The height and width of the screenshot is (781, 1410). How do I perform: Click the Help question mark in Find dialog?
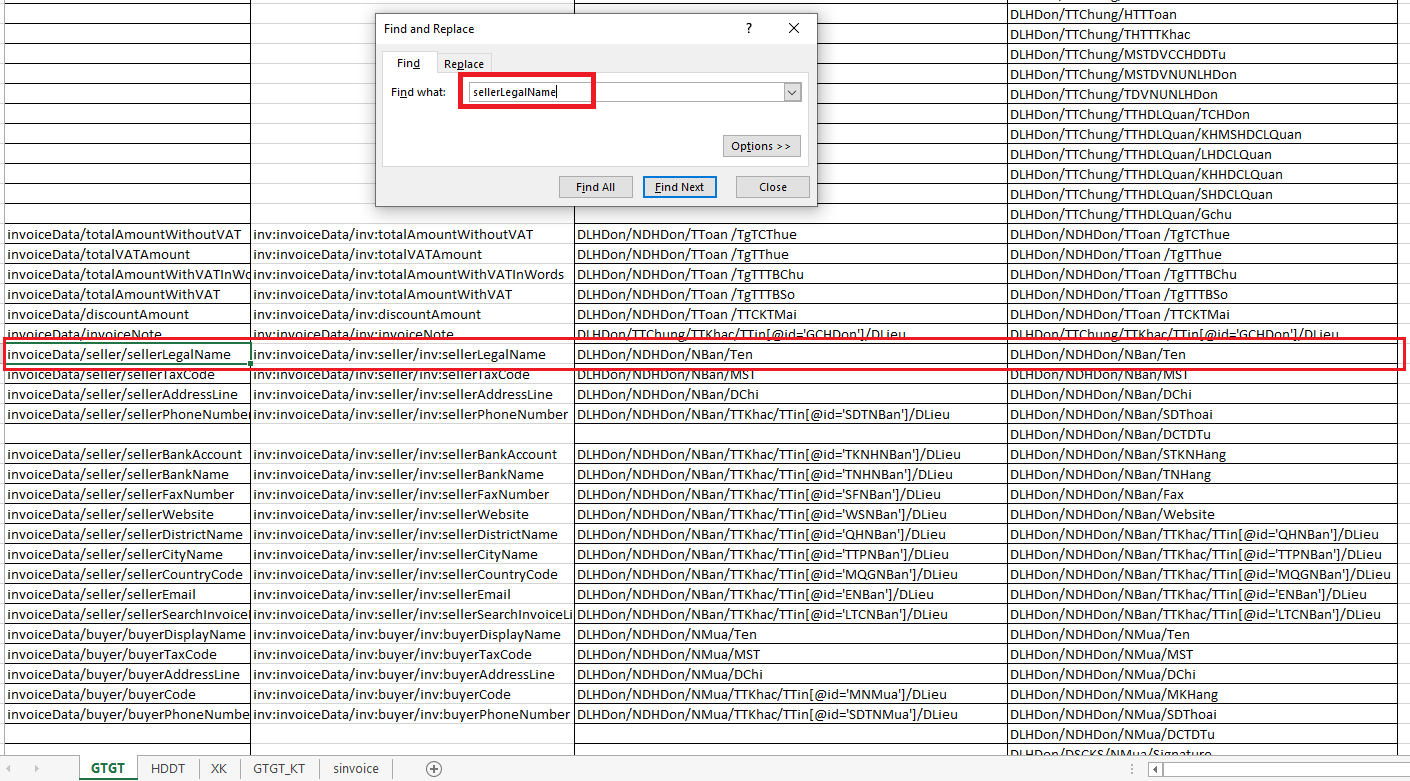pos(749,29)
